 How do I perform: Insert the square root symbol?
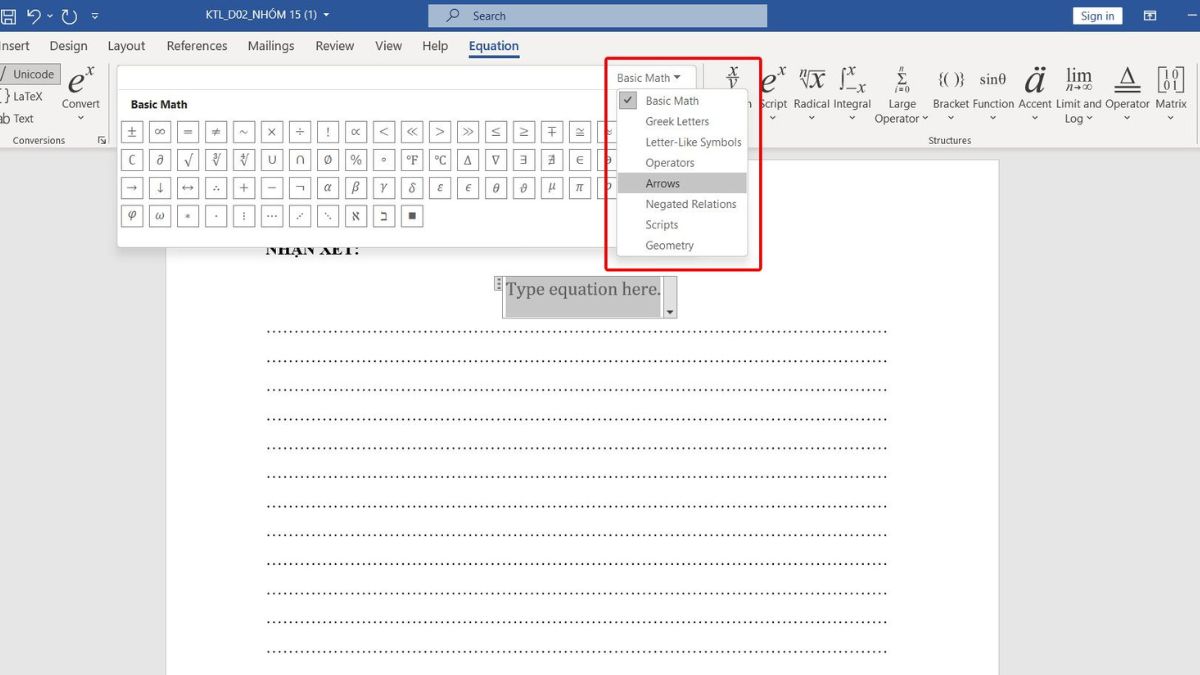tap(188, 159)
